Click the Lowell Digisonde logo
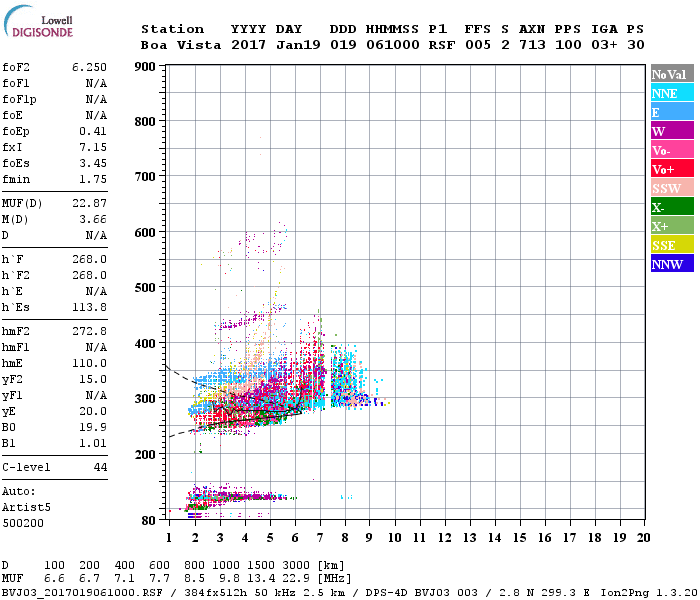The height and width of the screenshot is (600, 700). [x=38, y=21]
